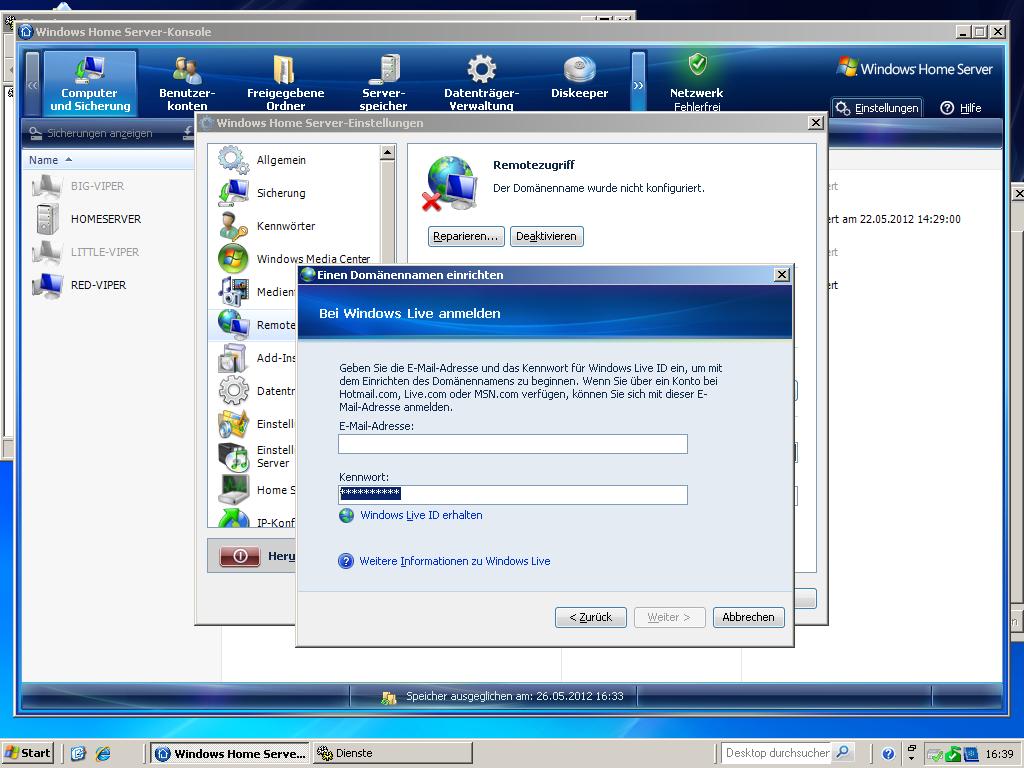Viewport: 1024px width, 768px height.
Task: Open Start menu
Action: pyautogui.click(x=28, y=753)
